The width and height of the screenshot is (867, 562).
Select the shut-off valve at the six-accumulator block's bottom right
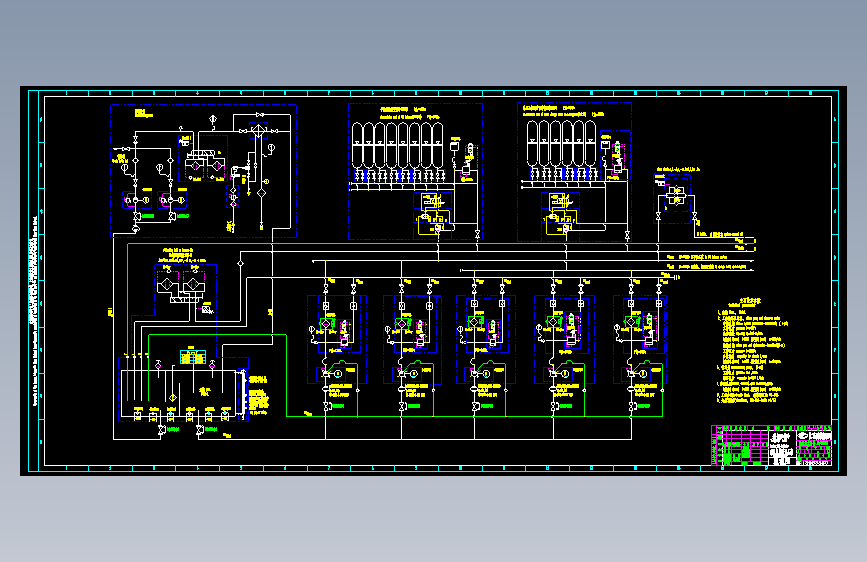coord(627,236)
